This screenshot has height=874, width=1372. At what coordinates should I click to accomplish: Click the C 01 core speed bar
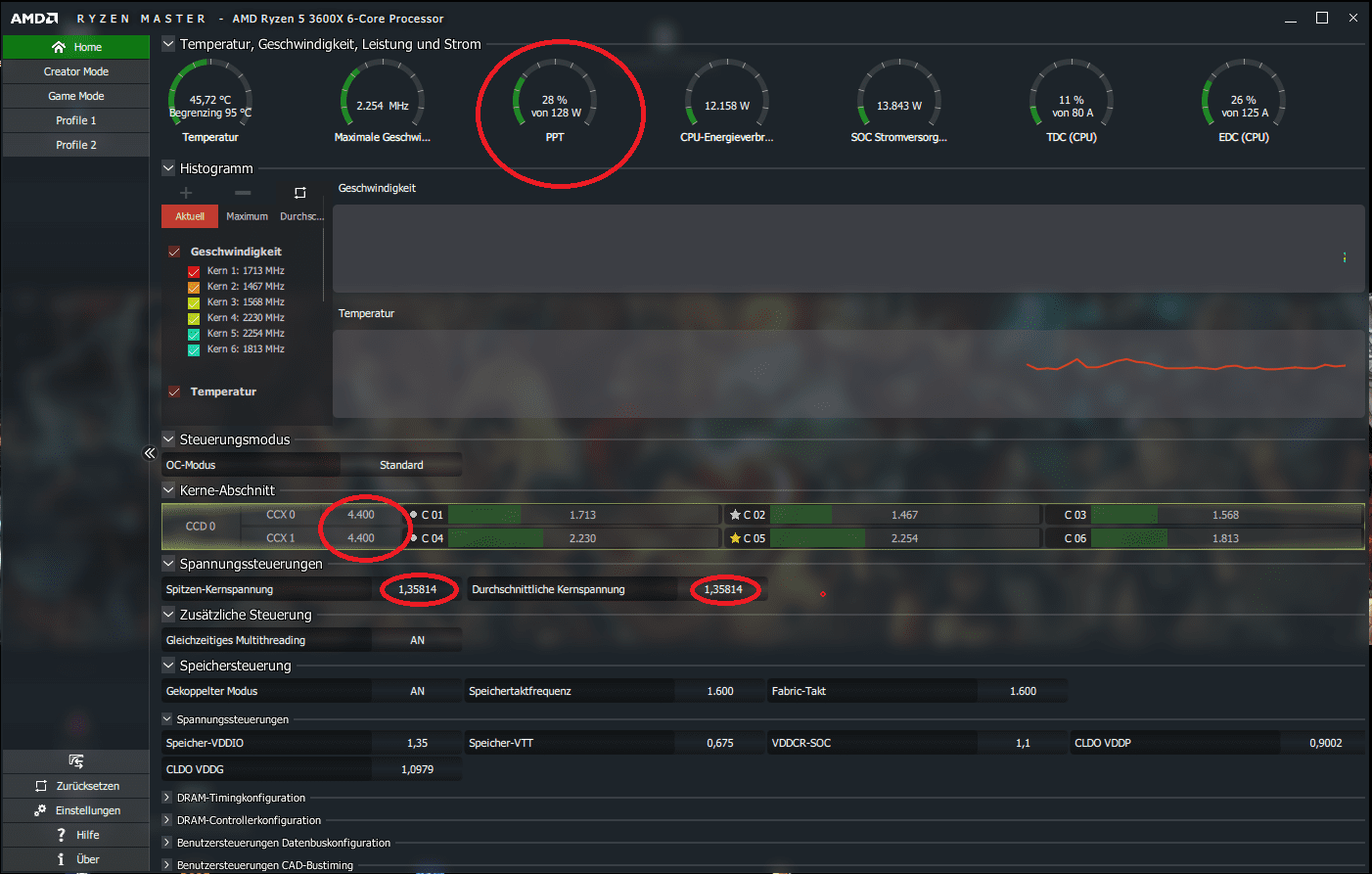[582, 515]
